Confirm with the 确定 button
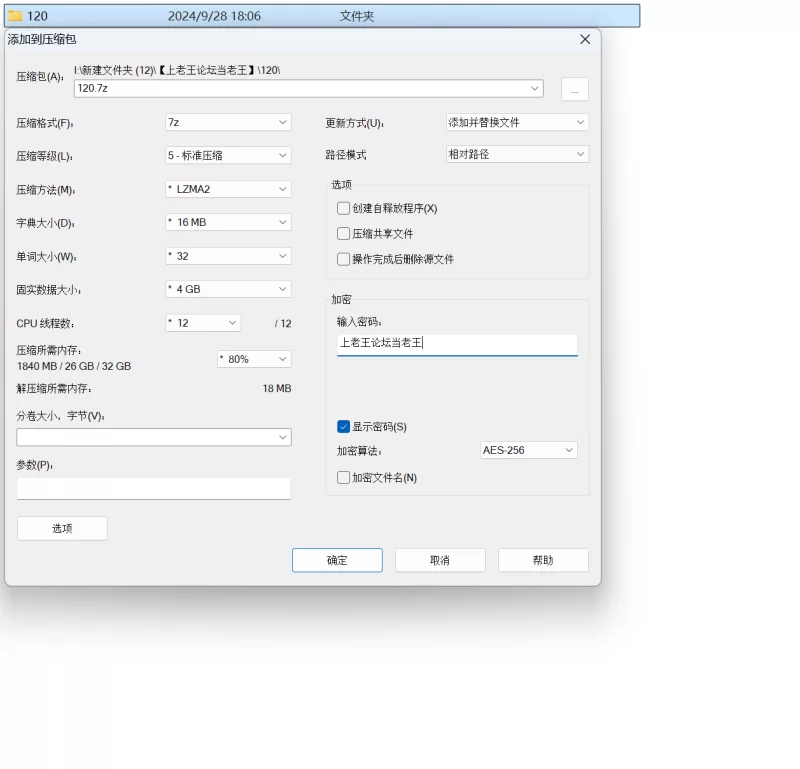 pyautogui.click(x=337, y=560)
